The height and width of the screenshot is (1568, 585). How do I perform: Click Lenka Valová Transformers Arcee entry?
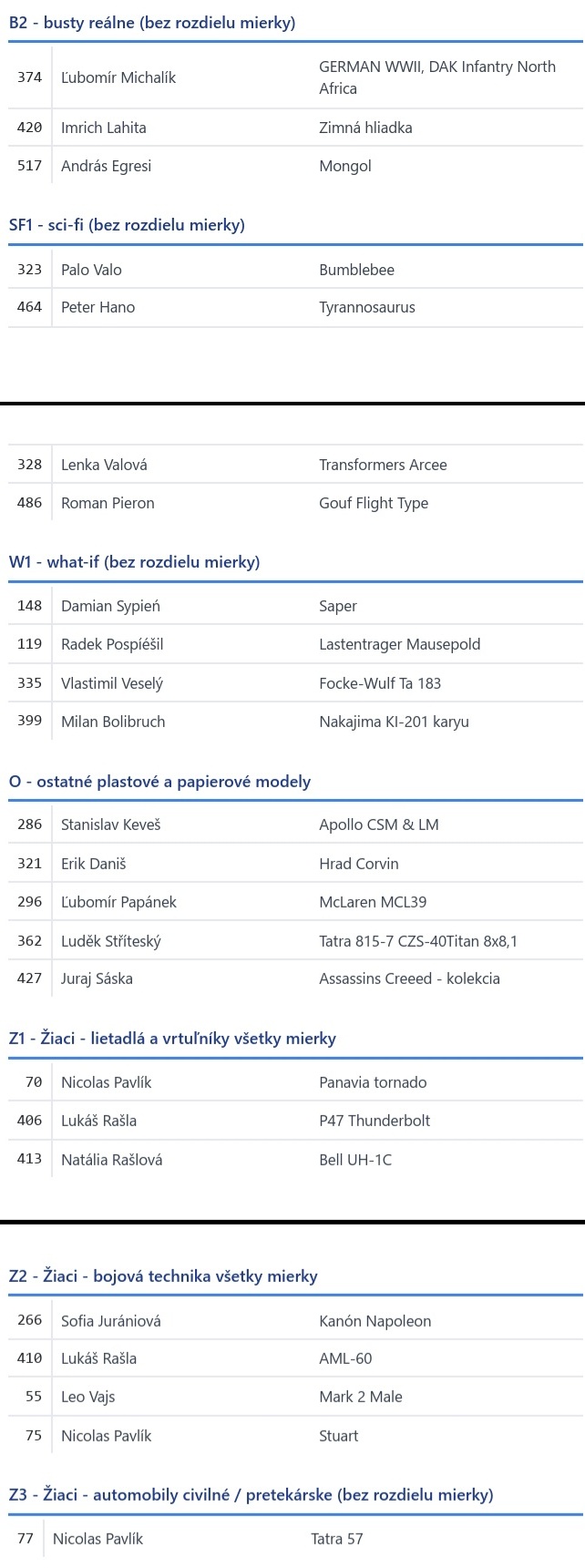pos(295,465)
